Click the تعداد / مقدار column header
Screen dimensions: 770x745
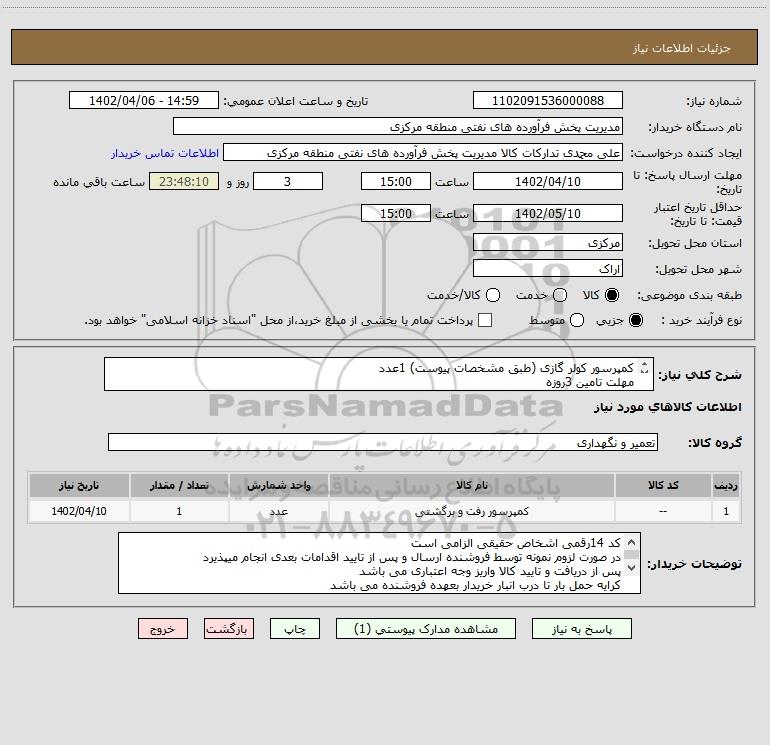tap(179, 485)
